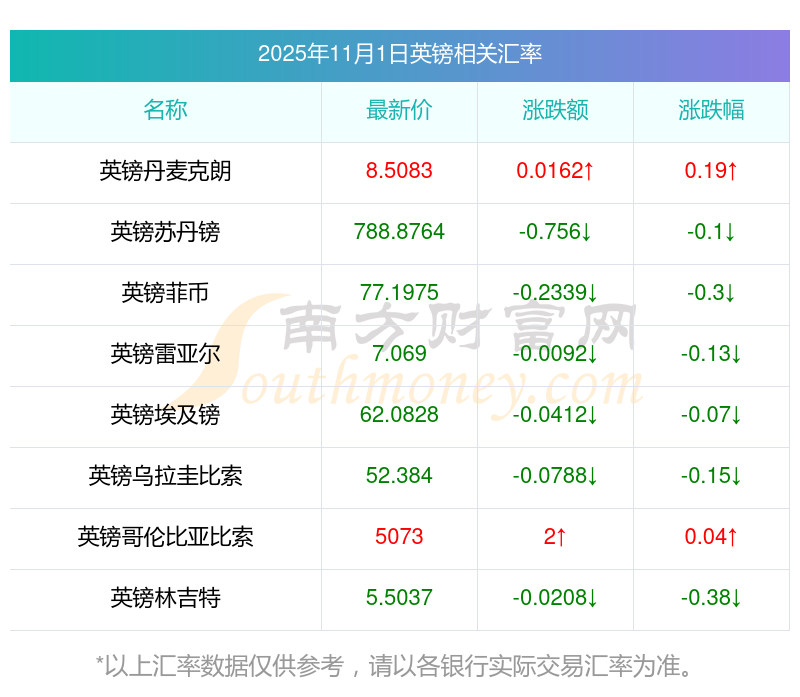This screenshot has height=697, width=800.
Task: Click the price 52.384
Action: [x=399, y=476]
